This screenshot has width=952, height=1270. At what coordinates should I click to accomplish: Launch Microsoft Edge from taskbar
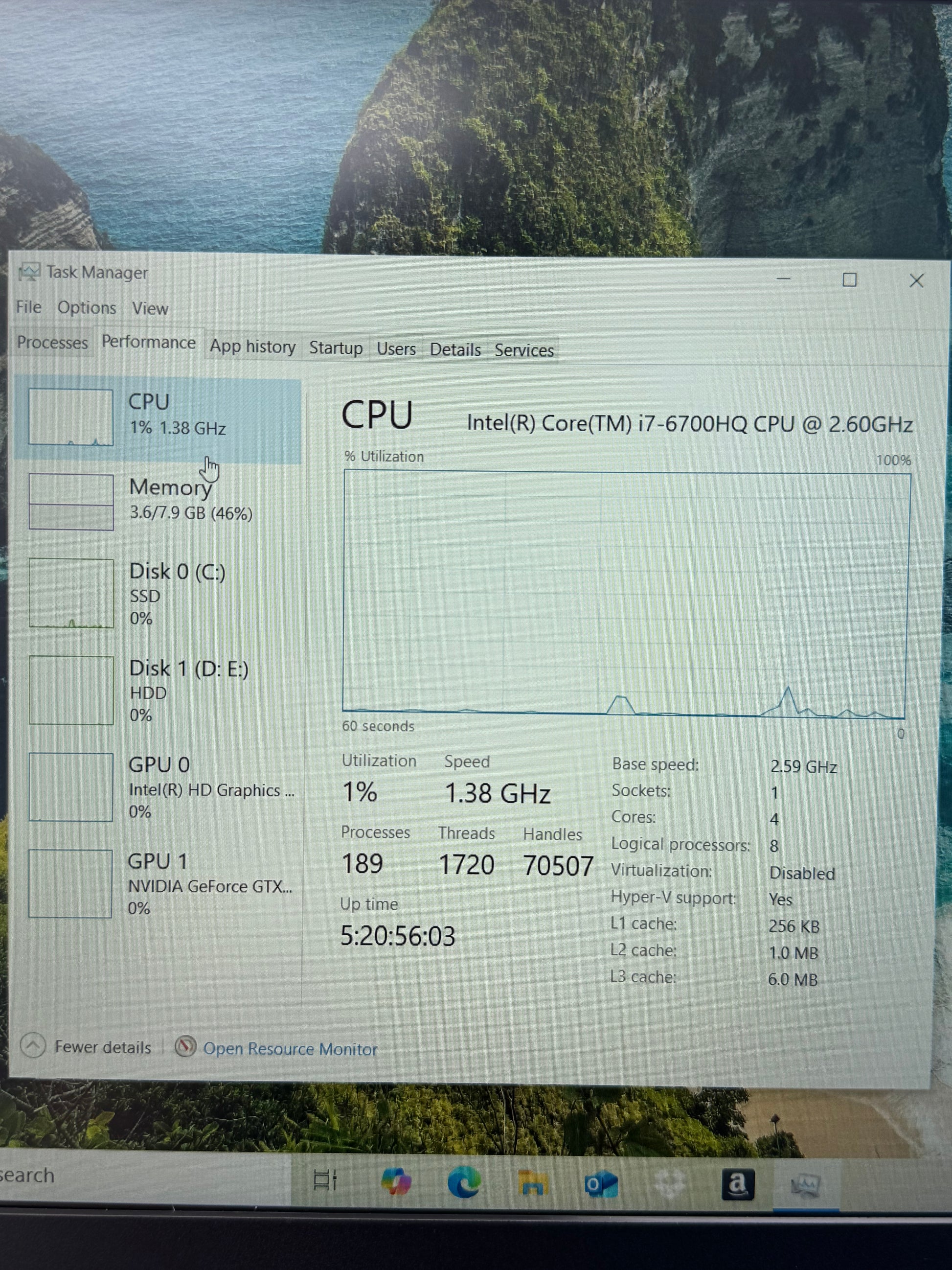tap(464, 1182)
